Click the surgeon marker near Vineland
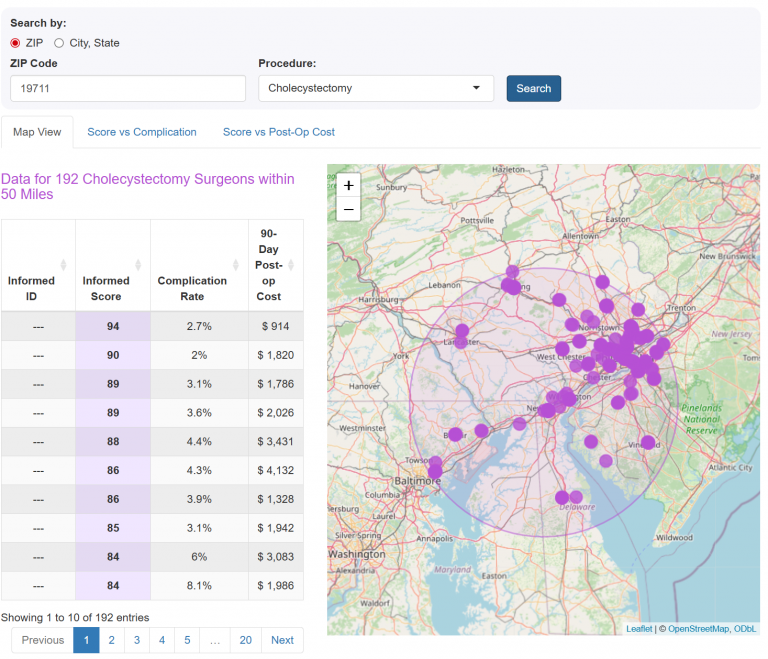This screenshot has height=659, width=768. click(x=648, y=442)
